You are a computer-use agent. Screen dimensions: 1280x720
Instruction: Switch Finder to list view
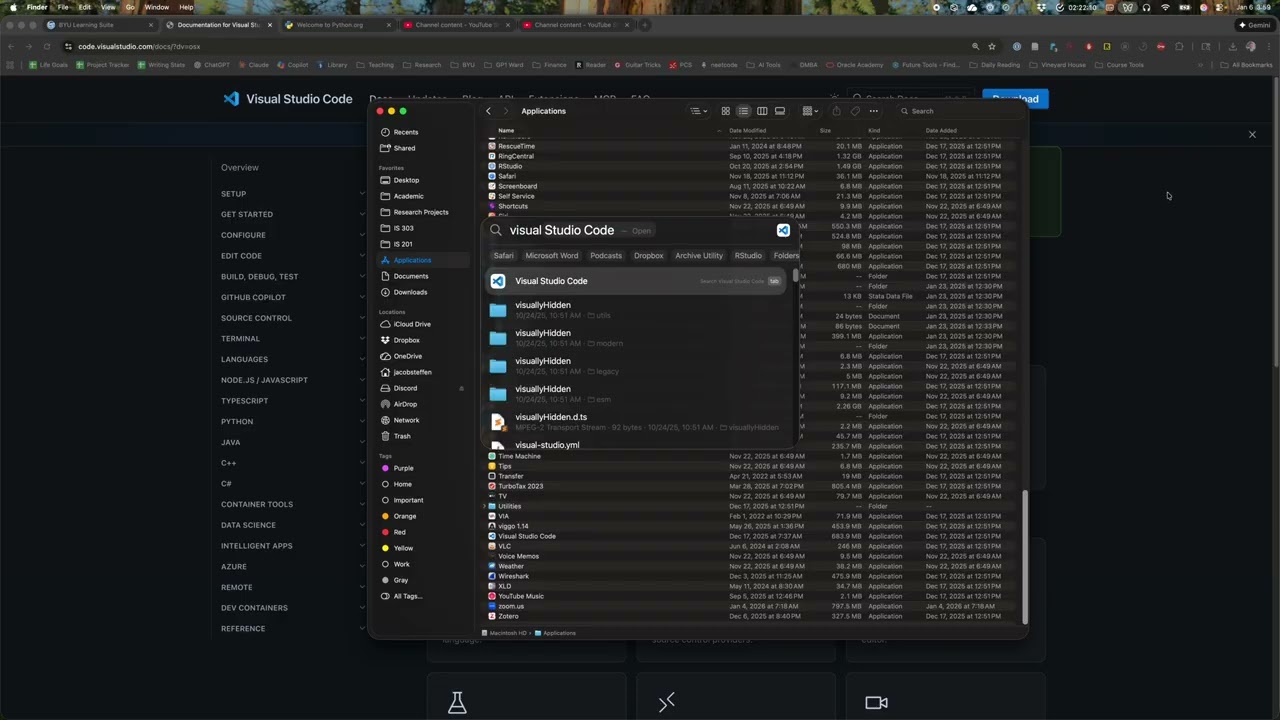click(x=743, y=111)
